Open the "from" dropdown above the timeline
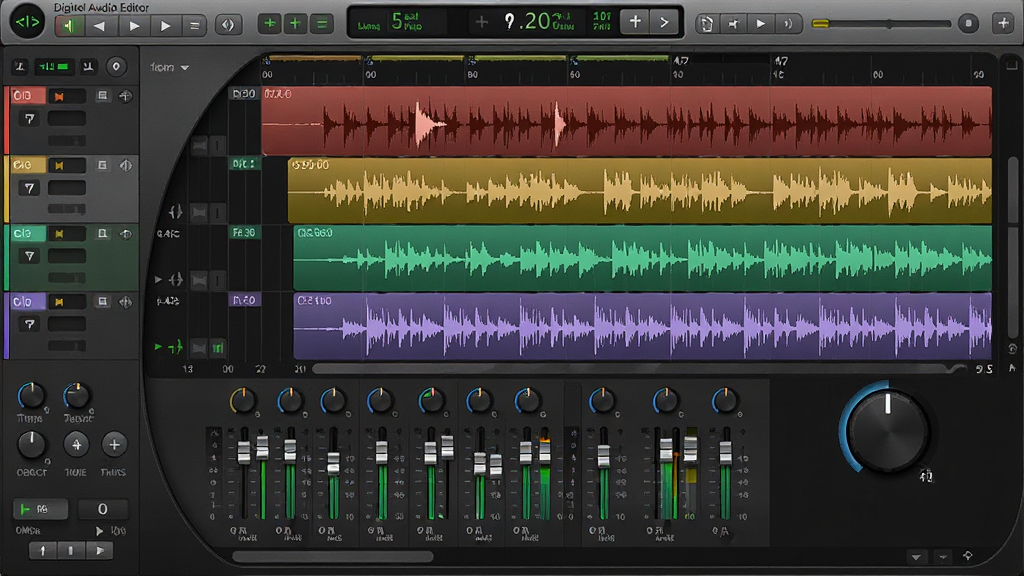Image resolution: width=1024 pixels, height=576 pixels. pos(169,67)
